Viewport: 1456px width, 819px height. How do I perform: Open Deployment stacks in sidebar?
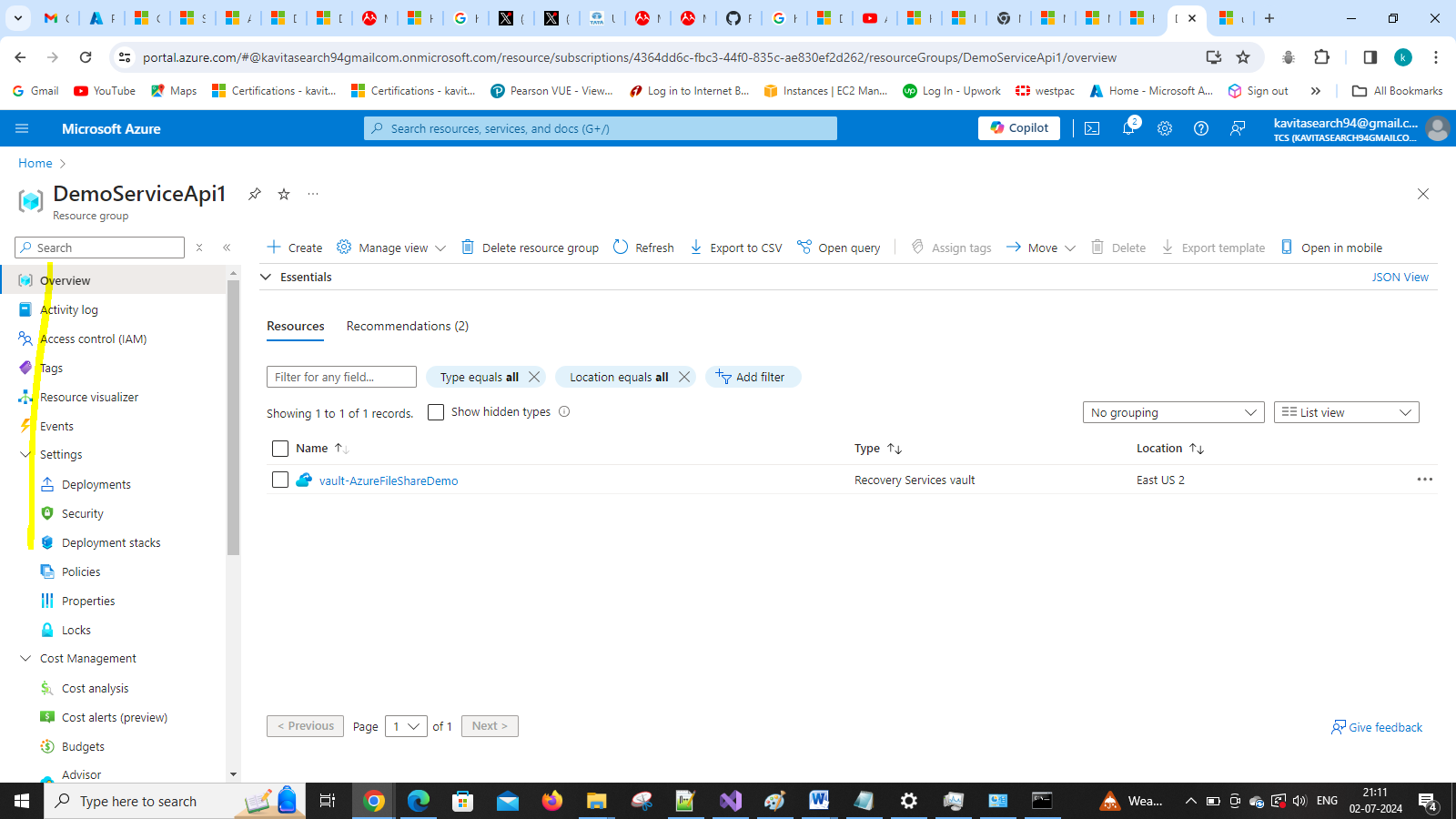113,542
